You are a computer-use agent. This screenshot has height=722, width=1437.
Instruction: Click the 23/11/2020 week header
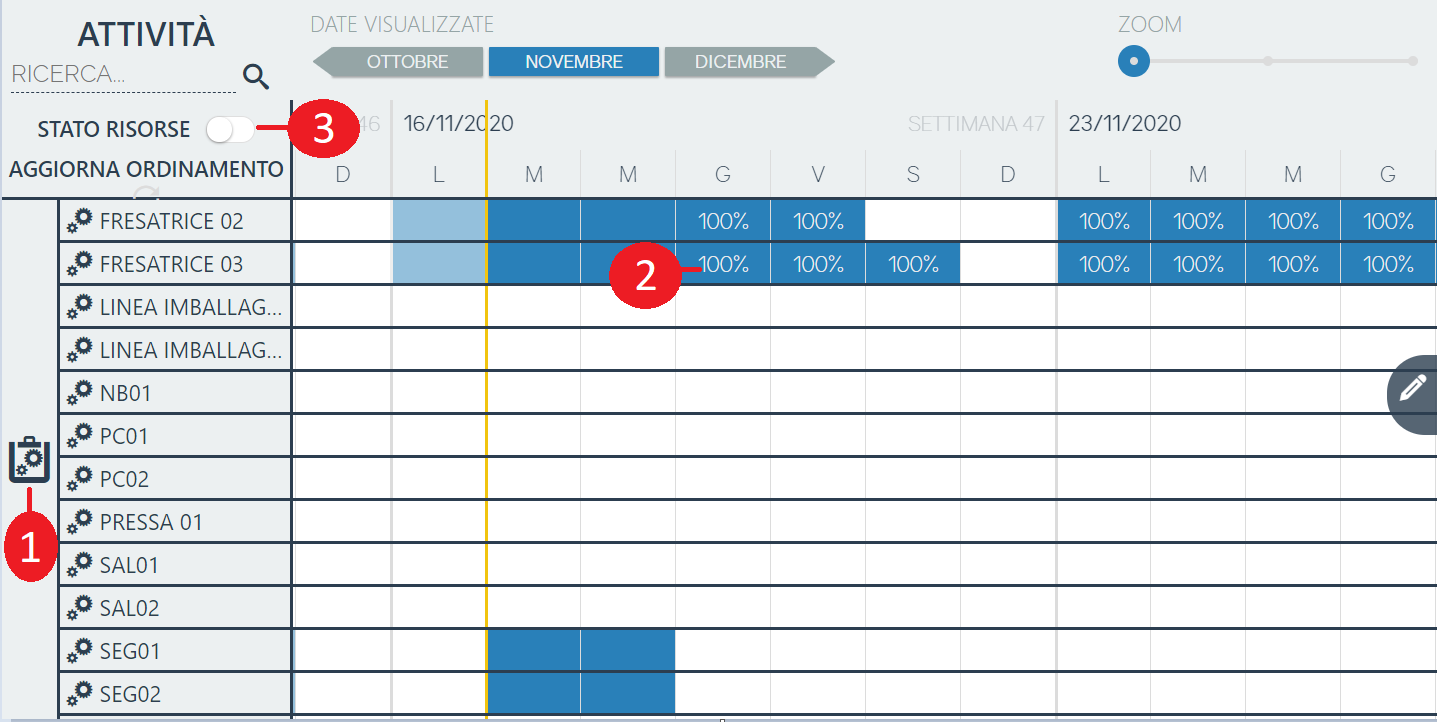click(1124, 124)
